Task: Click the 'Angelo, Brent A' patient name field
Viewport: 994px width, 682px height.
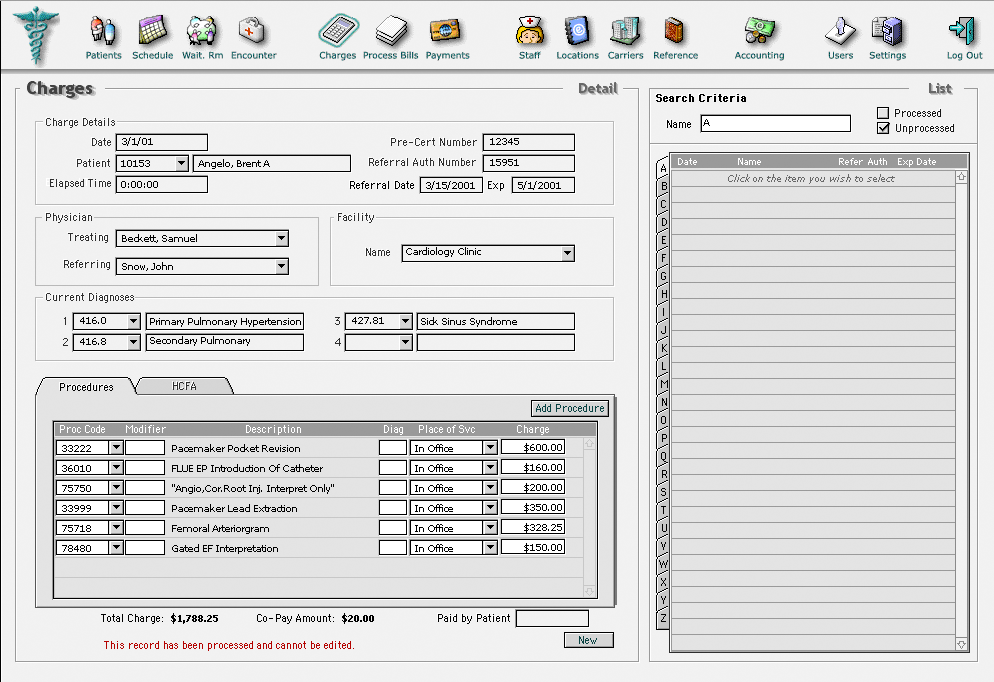Action: [272, 164]
